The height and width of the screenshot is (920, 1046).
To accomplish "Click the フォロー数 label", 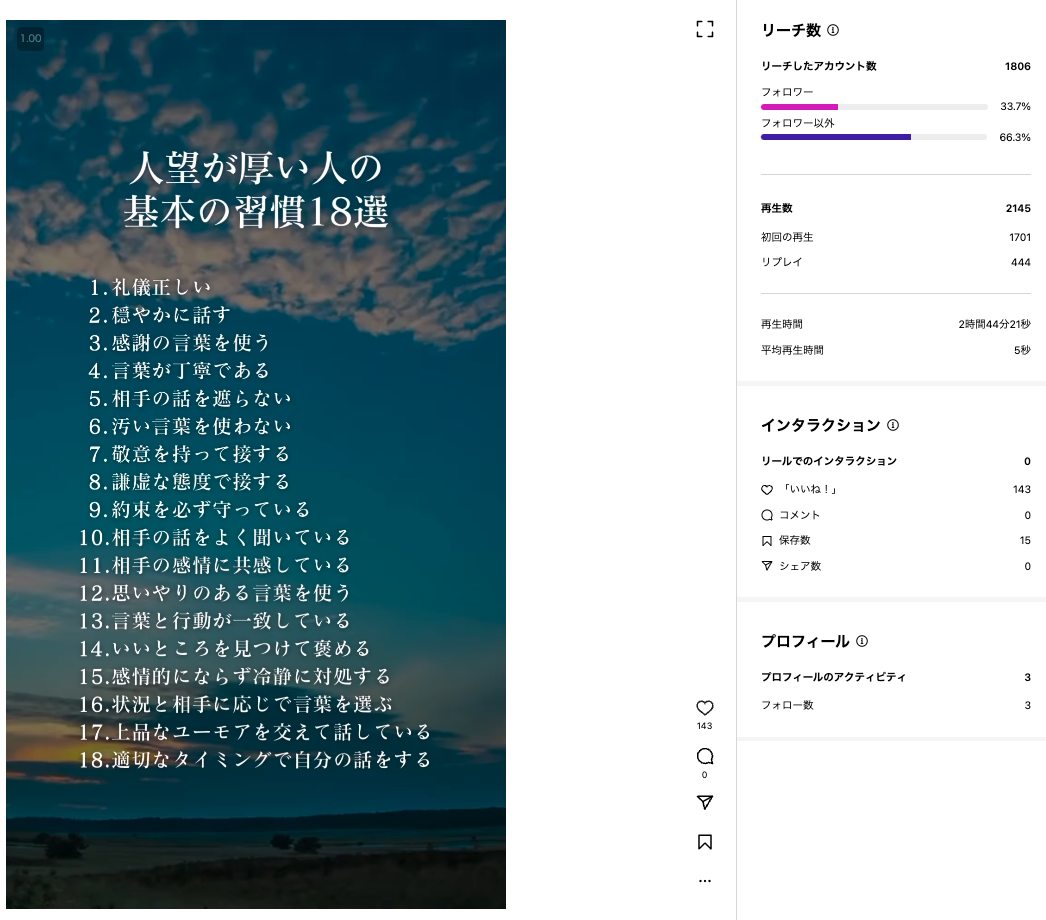I will click(787, 705).
